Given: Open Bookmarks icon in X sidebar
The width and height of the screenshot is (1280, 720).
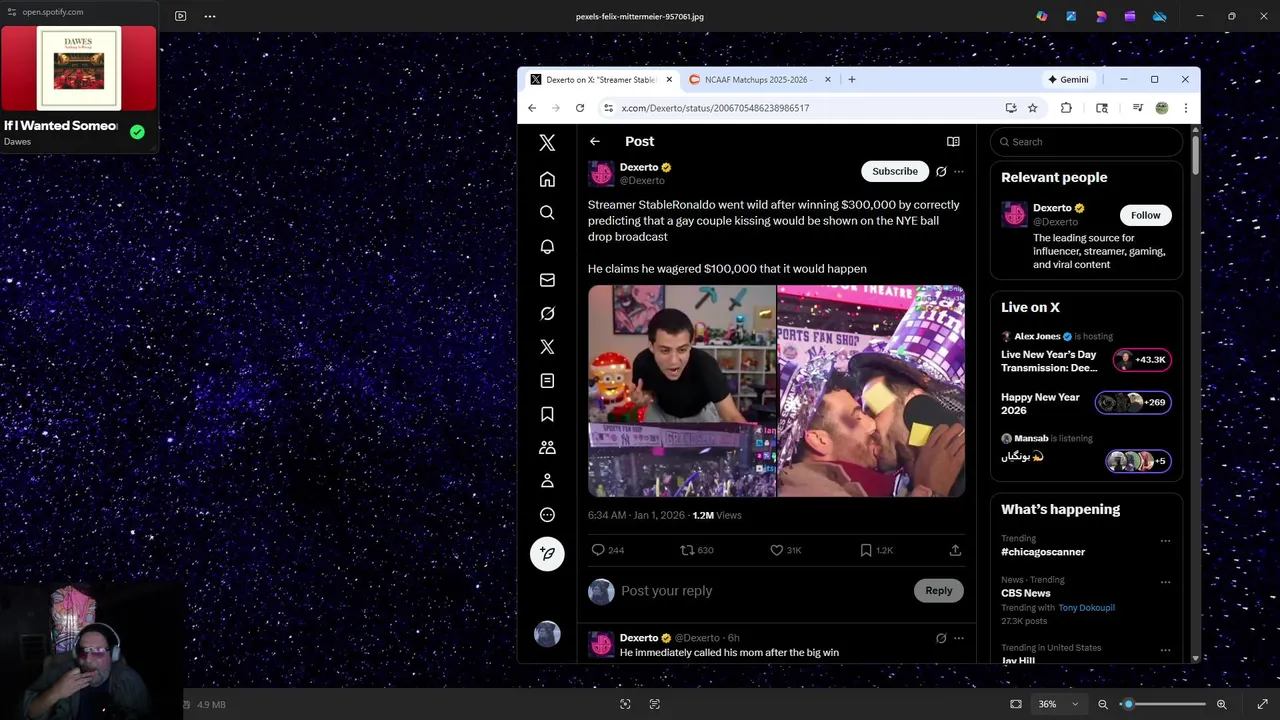Looking at the screenshot, I should click(x=547, y=414).
